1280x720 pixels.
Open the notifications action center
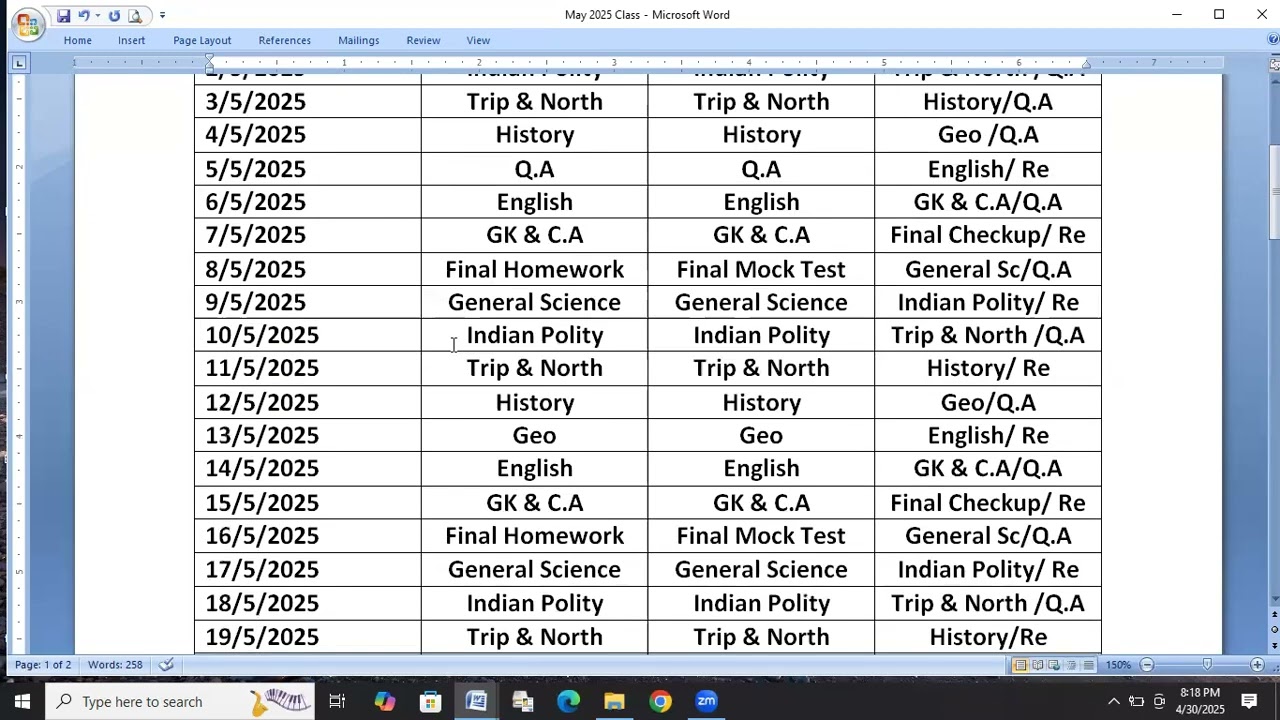pyautogui.click(x=1249, y=701)
